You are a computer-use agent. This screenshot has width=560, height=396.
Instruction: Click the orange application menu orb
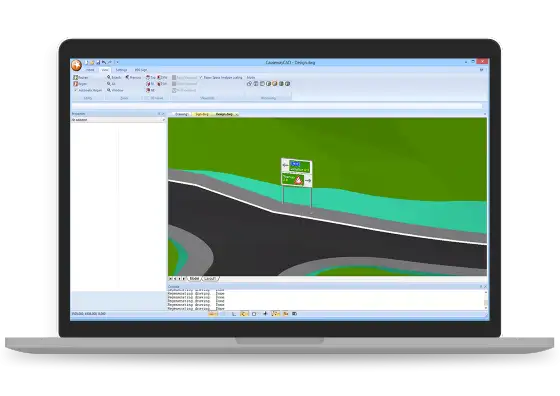[76, 65]
